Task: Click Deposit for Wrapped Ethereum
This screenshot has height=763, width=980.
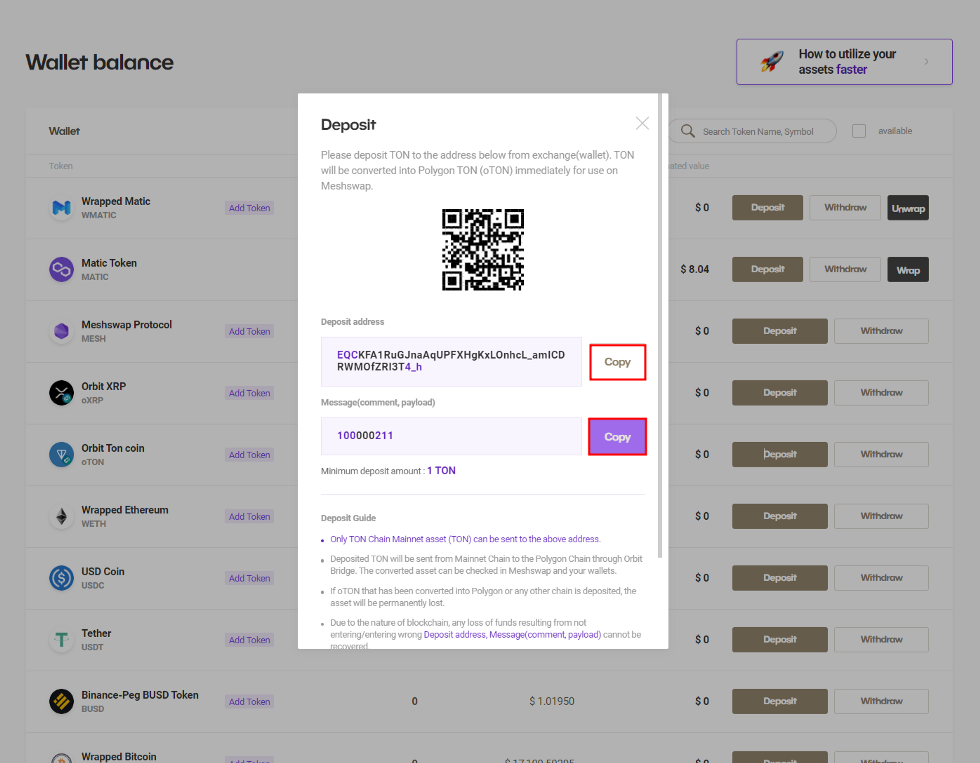Action: pos(780,516)
